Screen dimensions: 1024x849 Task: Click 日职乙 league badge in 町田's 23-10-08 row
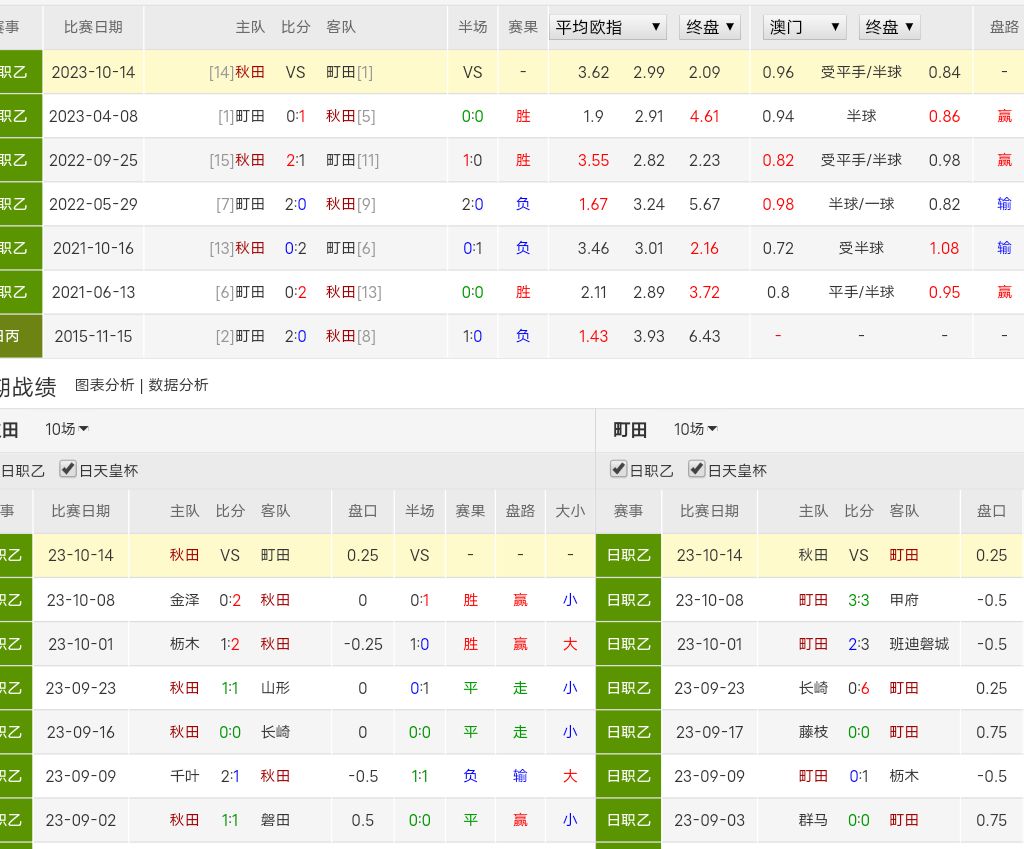pyautogui.click(x=629, y=600)
